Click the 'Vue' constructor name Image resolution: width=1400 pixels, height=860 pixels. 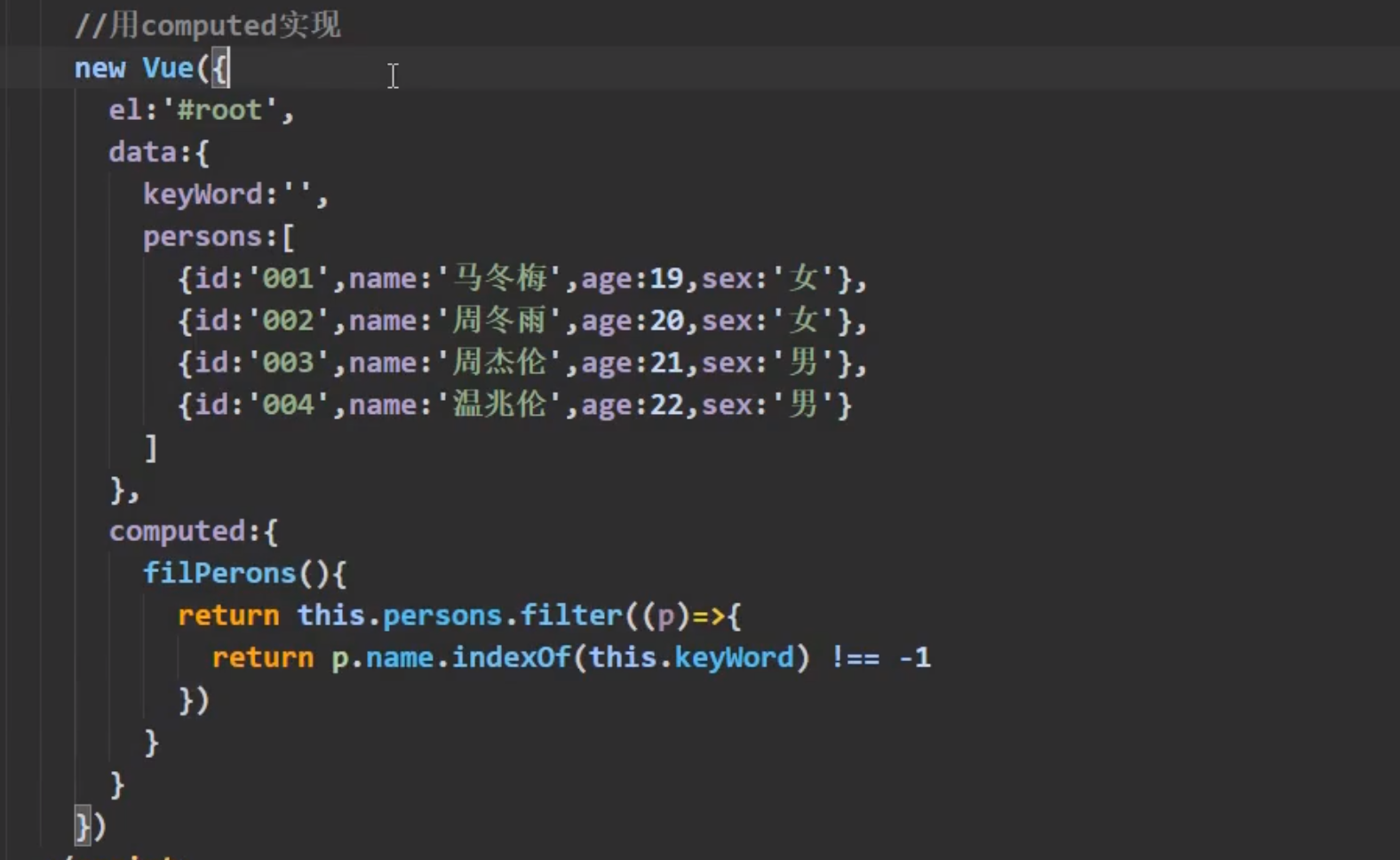point(168,68)
